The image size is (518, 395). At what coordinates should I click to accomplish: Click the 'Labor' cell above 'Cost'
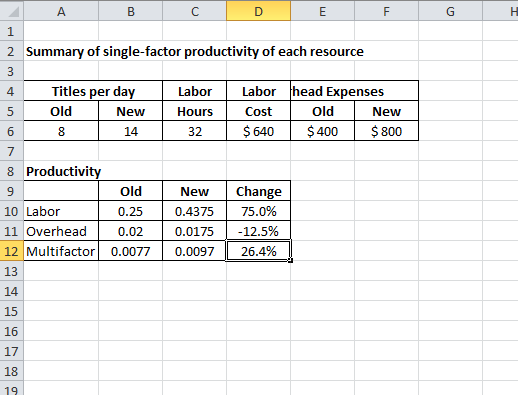[259, 91]
